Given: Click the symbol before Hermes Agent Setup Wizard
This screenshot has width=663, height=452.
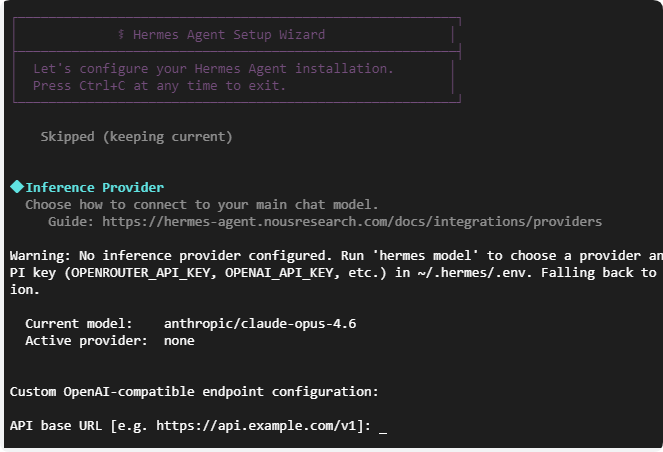Looking at the screenshot, I should (x=121, y=34).
